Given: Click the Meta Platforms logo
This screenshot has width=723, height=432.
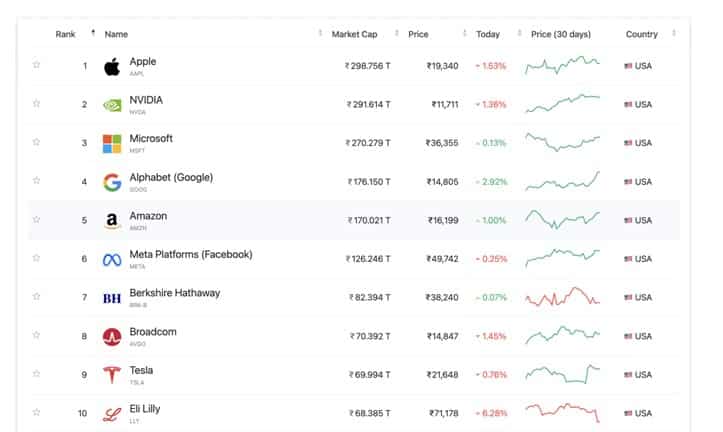Looking at the screenshot, I should 112,260.
